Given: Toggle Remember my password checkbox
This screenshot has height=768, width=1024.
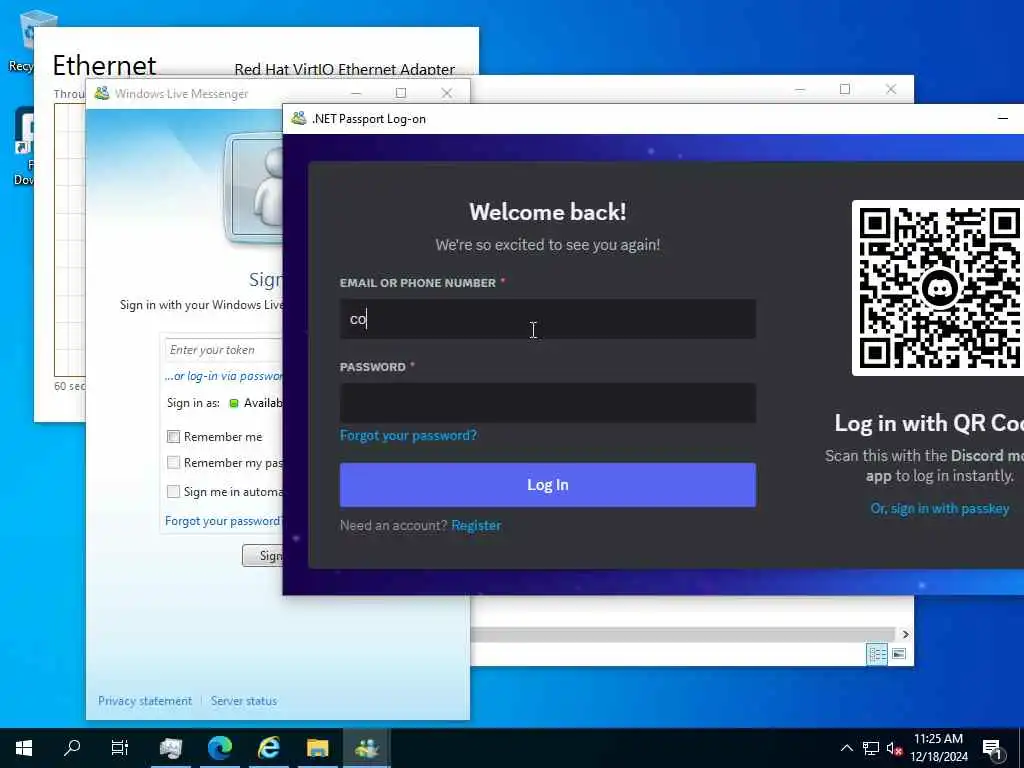Looking at the screenshot, I should [173, 463].
